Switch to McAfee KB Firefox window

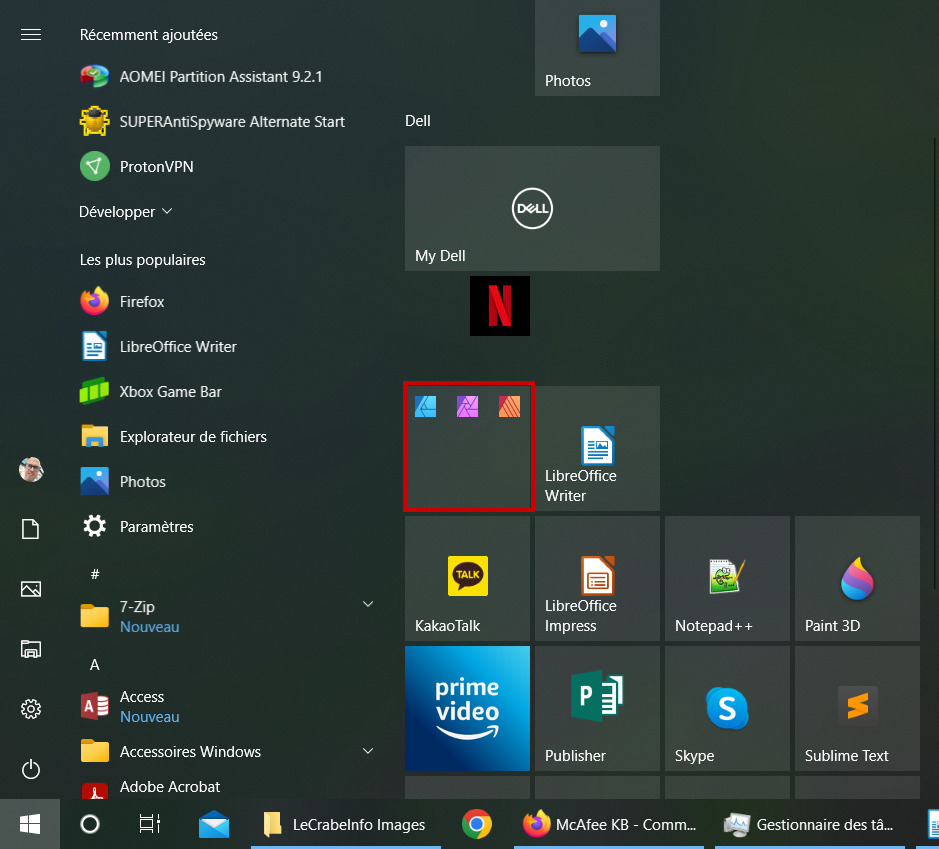[x=608, y=824]
